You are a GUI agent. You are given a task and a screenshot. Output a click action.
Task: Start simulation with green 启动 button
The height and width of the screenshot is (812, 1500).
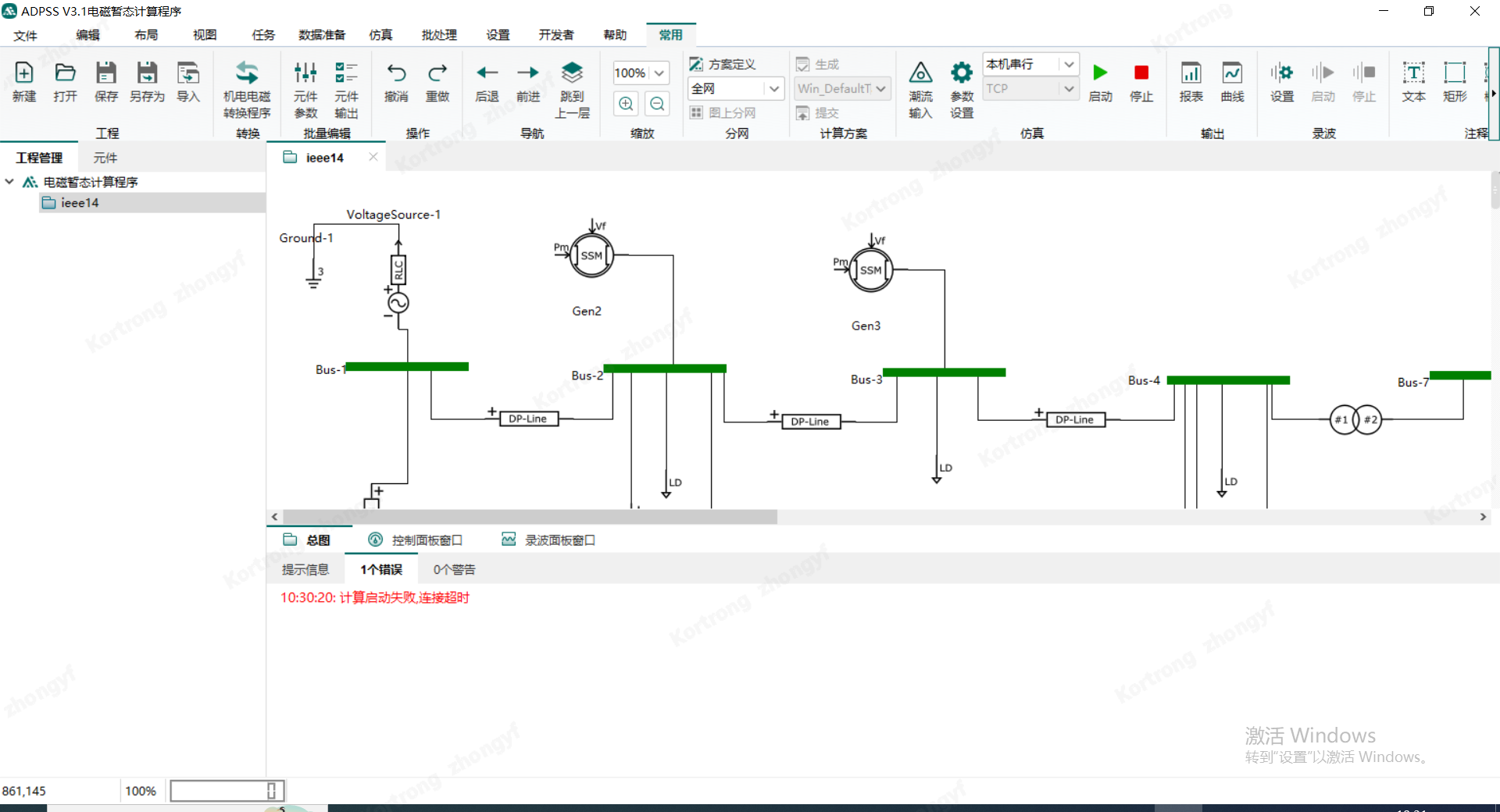coord(1100,73)
